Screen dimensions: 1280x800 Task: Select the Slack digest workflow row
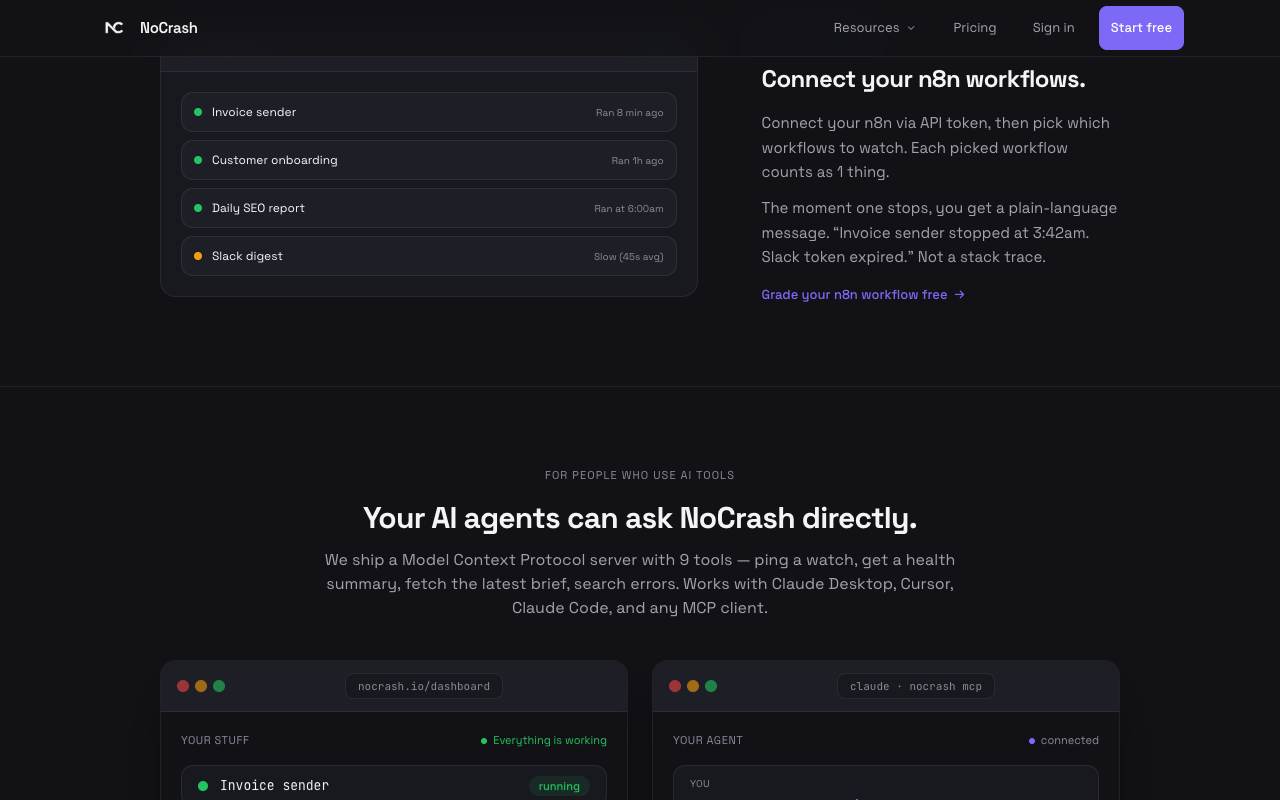pos(429,256)
